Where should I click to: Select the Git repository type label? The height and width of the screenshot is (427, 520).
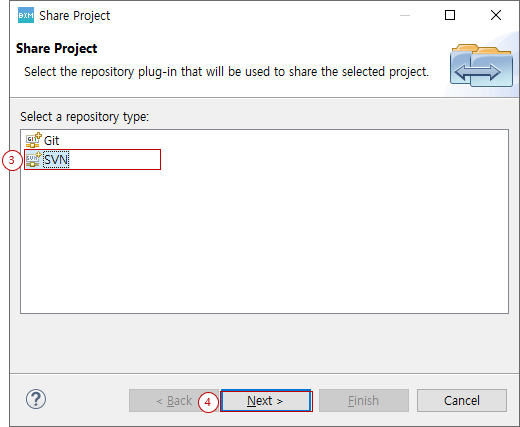[52, 141]
